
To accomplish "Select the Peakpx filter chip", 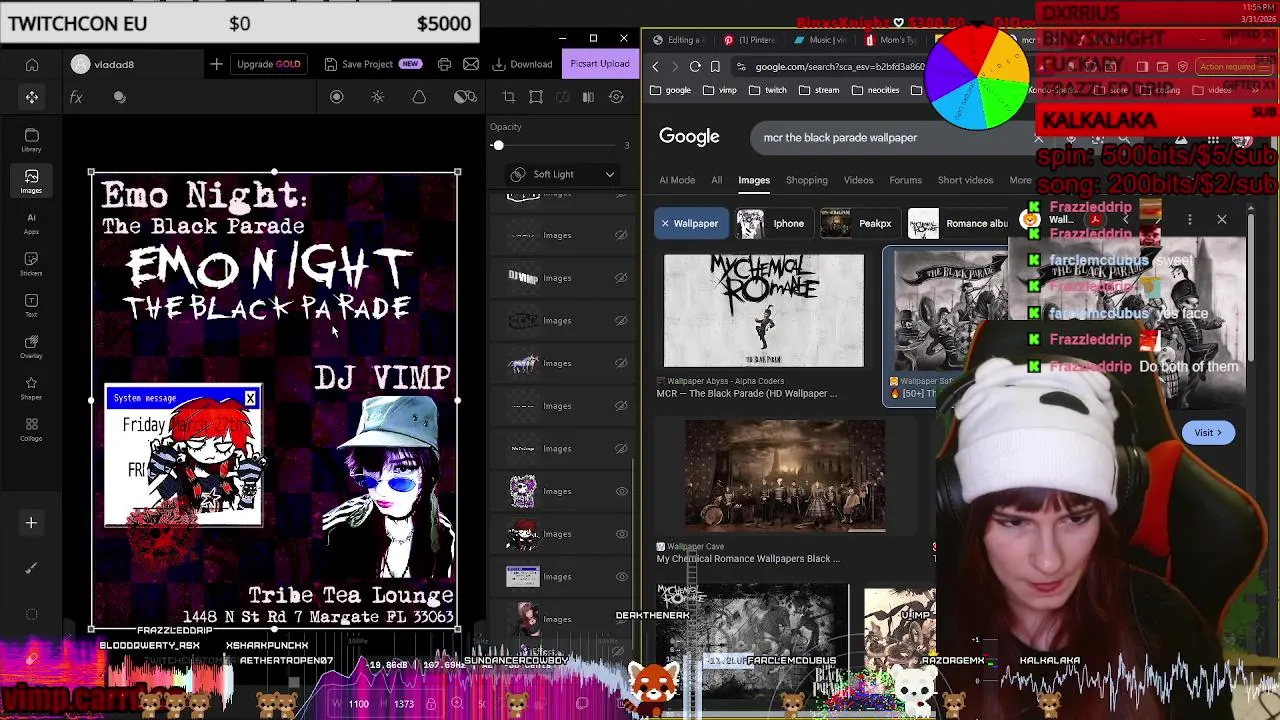I will point(857,224).
